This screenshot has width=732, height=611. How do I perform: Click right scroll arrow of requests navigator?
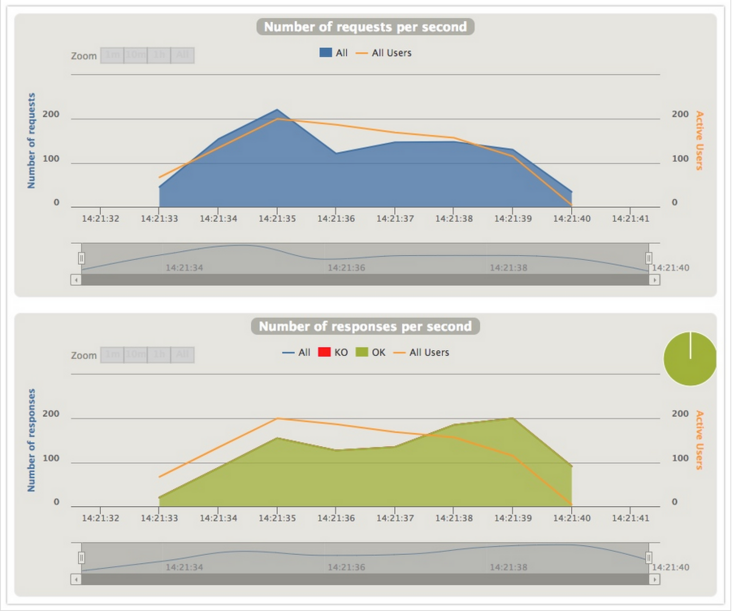pyautogui.click(x=655, y=280)
